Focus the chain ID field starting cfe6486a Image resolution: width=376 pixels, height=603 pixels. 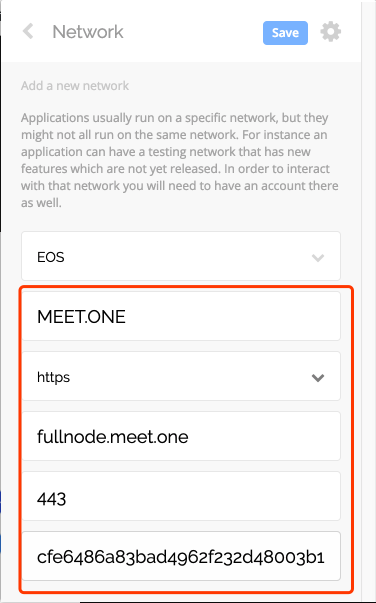[x=181, y=556]
